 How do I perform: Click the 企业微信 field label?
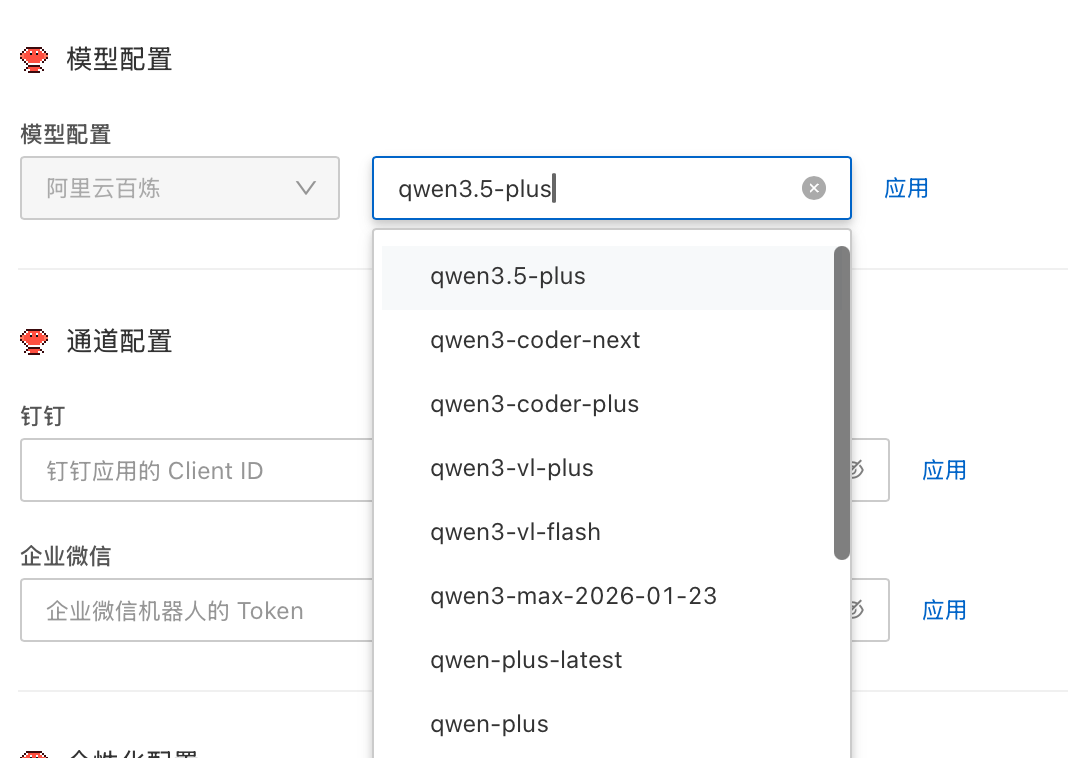pos(65,556)
